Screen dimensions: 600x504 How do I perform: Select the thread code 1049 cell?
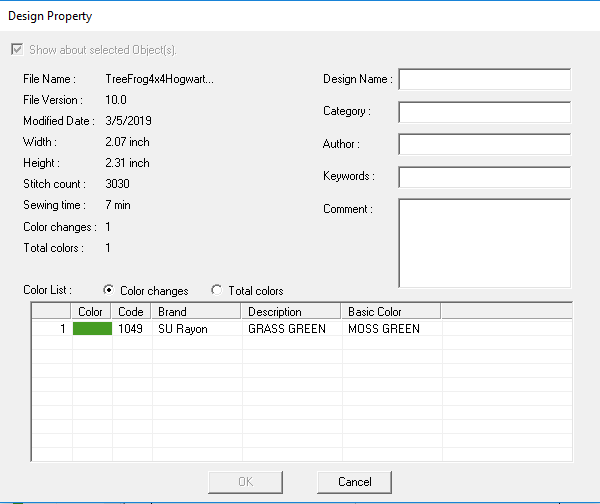point(131,329)
